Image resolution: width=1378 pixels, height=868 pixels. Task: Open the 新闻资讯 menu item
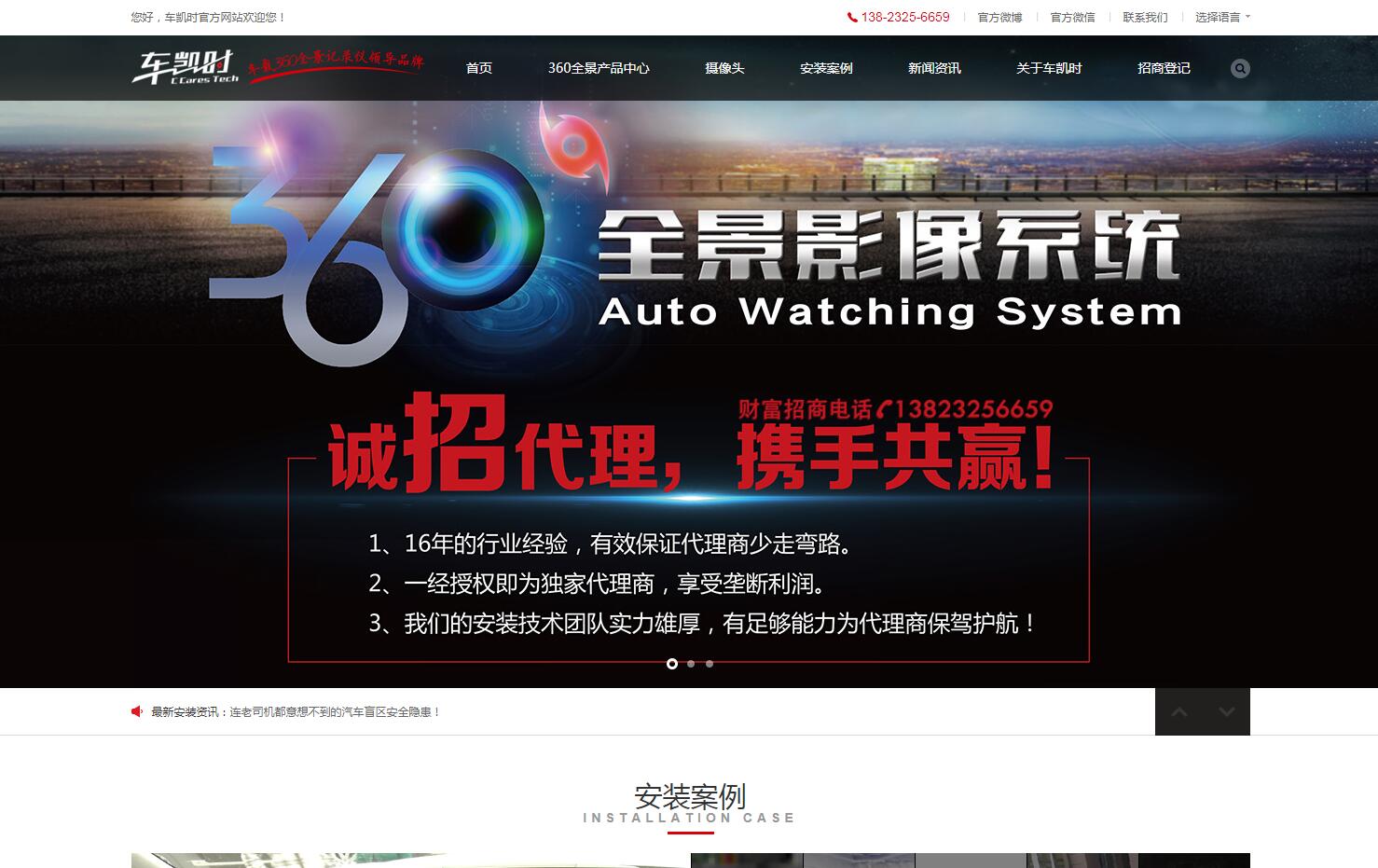pyautogui.click(x=933, y=68)
